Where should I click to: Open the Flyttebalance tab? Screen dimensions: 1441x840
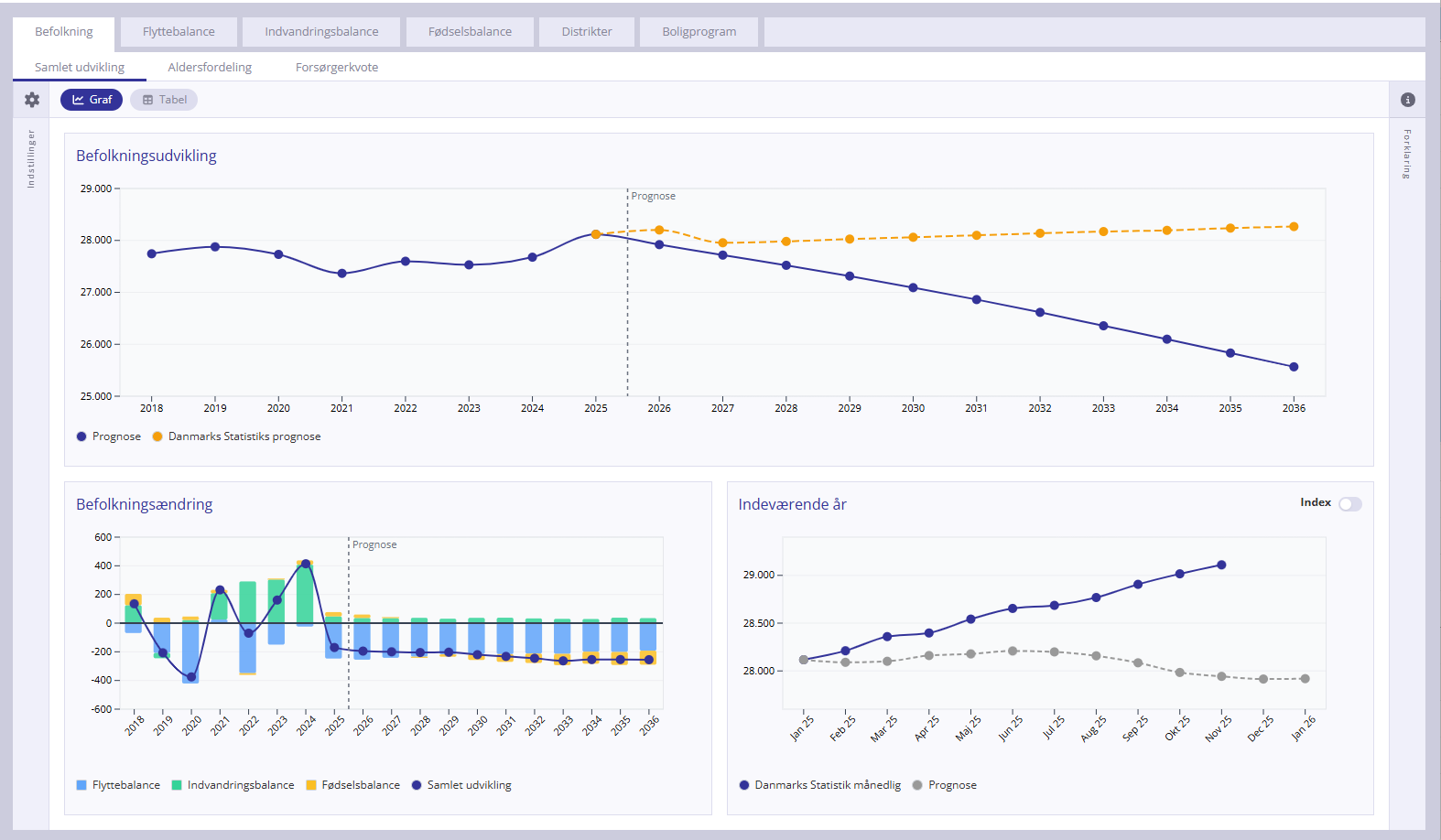click(179, 32)
